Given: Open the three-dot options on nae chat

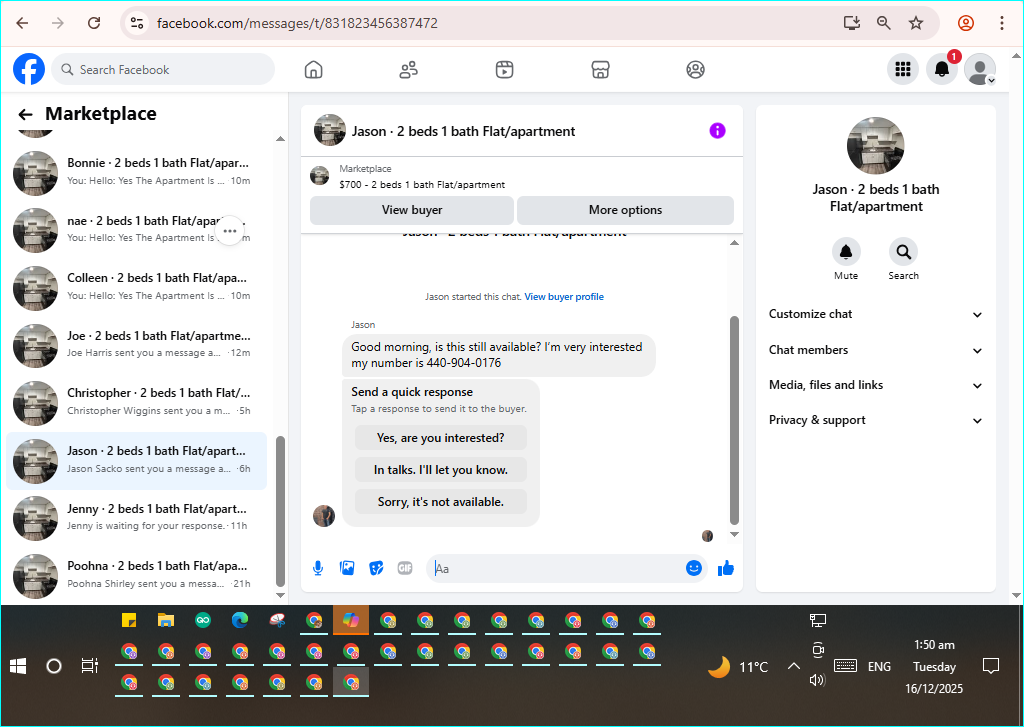Looking at the screenshot, I should click(229, 231).
